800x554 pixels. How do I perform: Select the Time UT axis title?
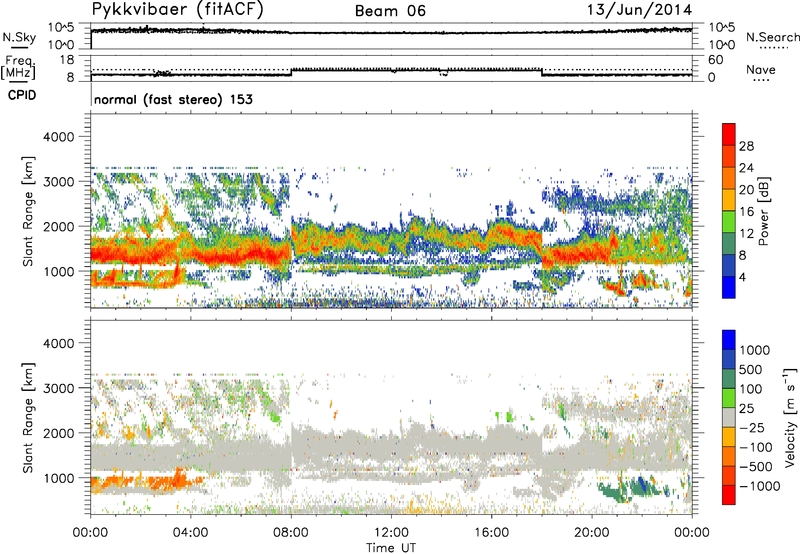(x=391, y=548)
